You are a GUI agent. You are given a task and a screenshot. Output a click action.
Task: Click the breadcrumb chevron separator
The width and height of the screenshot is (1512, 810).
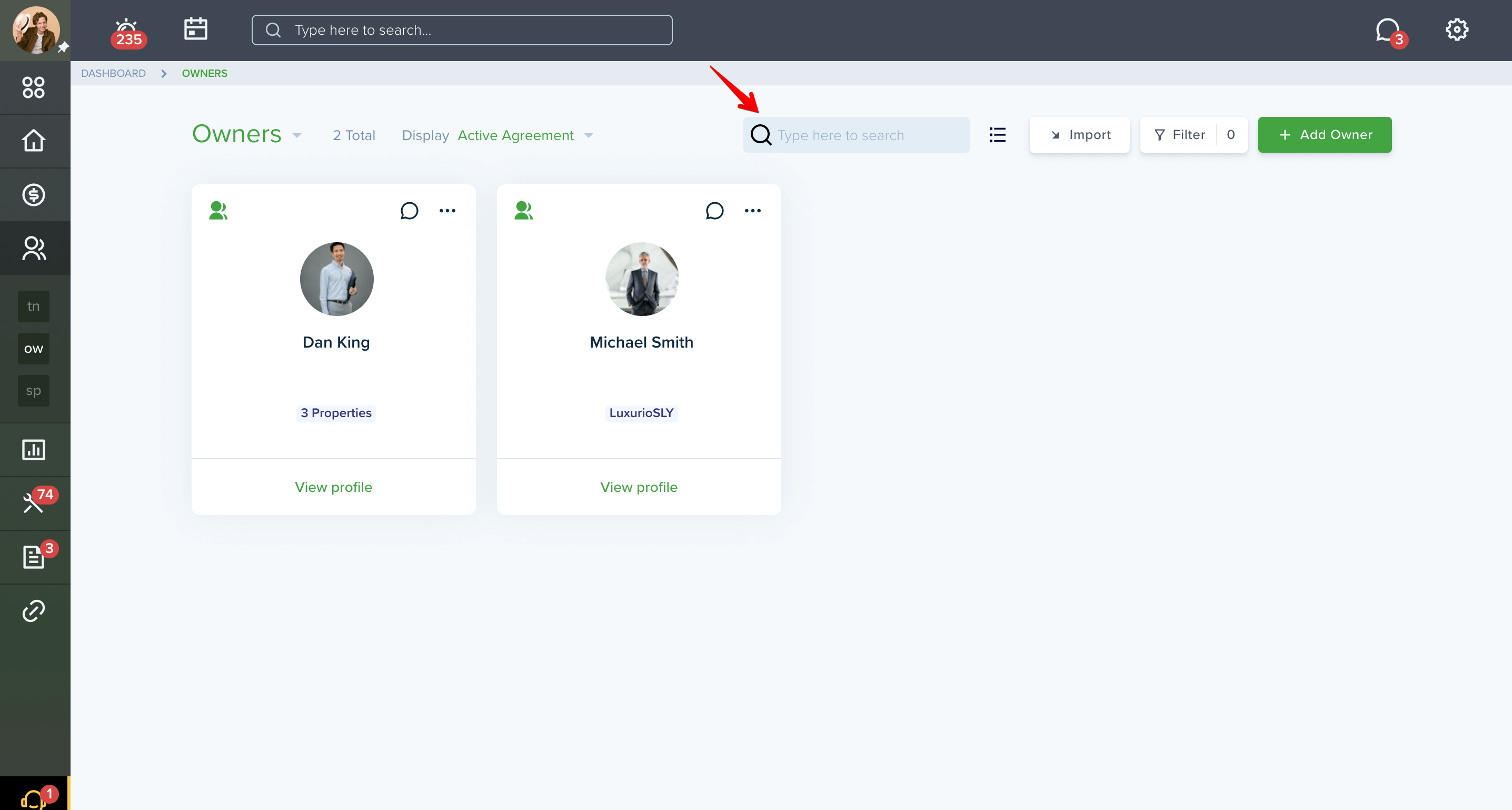coord(164,73)
